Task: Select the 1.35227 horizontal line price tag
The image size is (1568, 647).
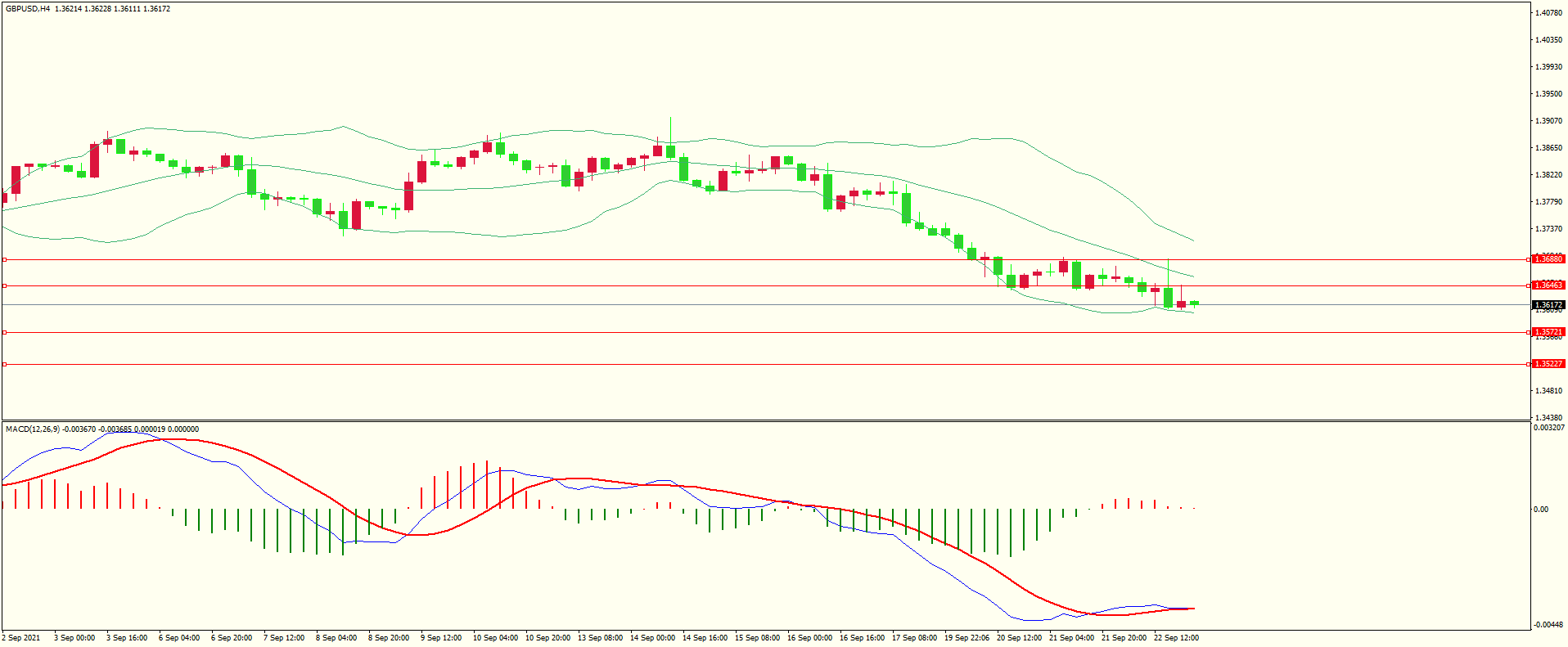Action: (1548, 364)
